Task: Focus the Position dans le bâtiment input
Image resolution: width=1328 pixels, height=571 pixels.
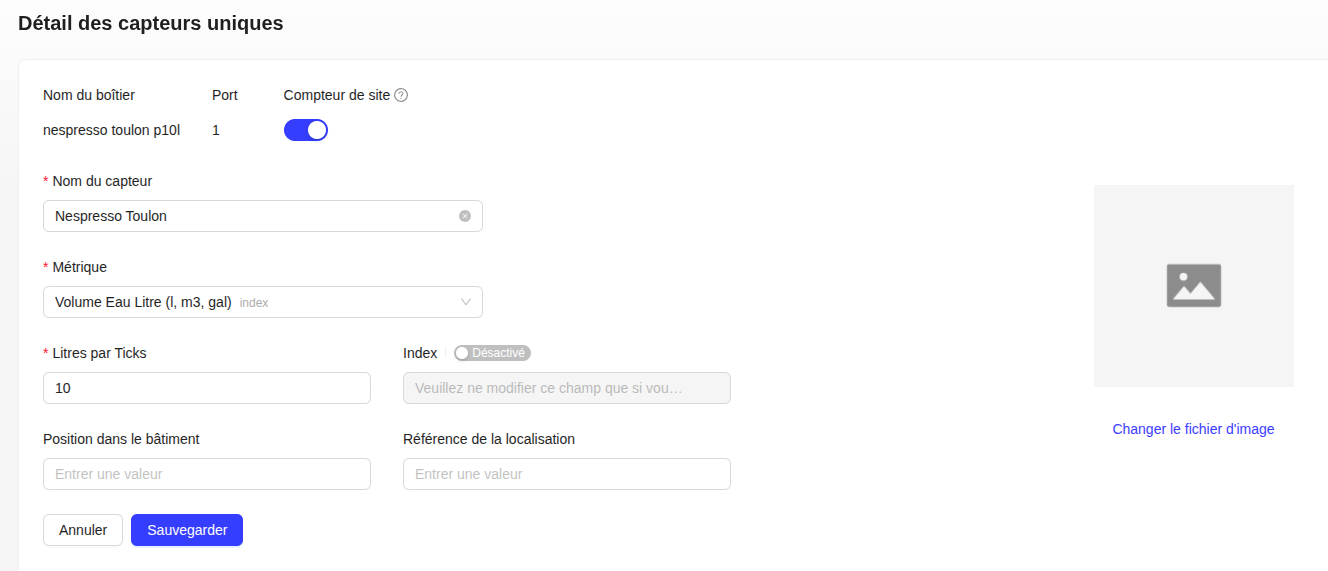Action: [x=207, y=474]
